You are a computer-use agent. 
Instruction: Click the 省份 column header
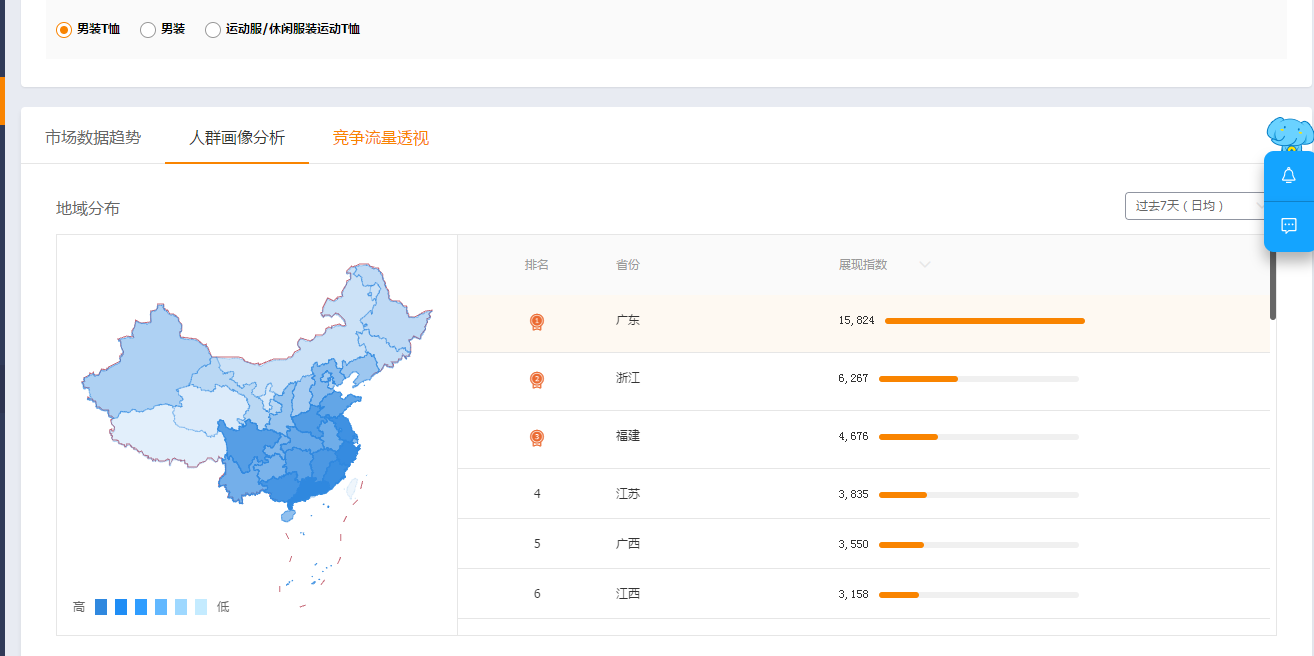(628, 265)
